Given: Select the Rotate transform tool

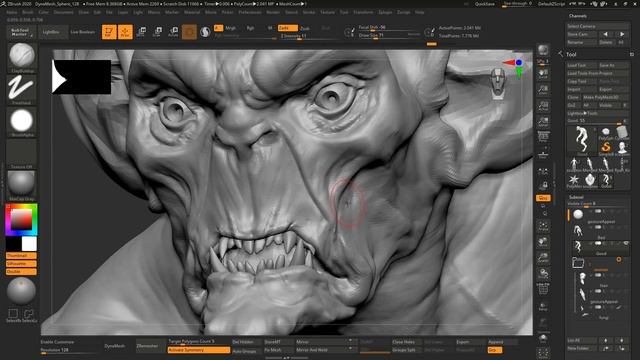Looking at the screenshot, I should tap(173, 32).
